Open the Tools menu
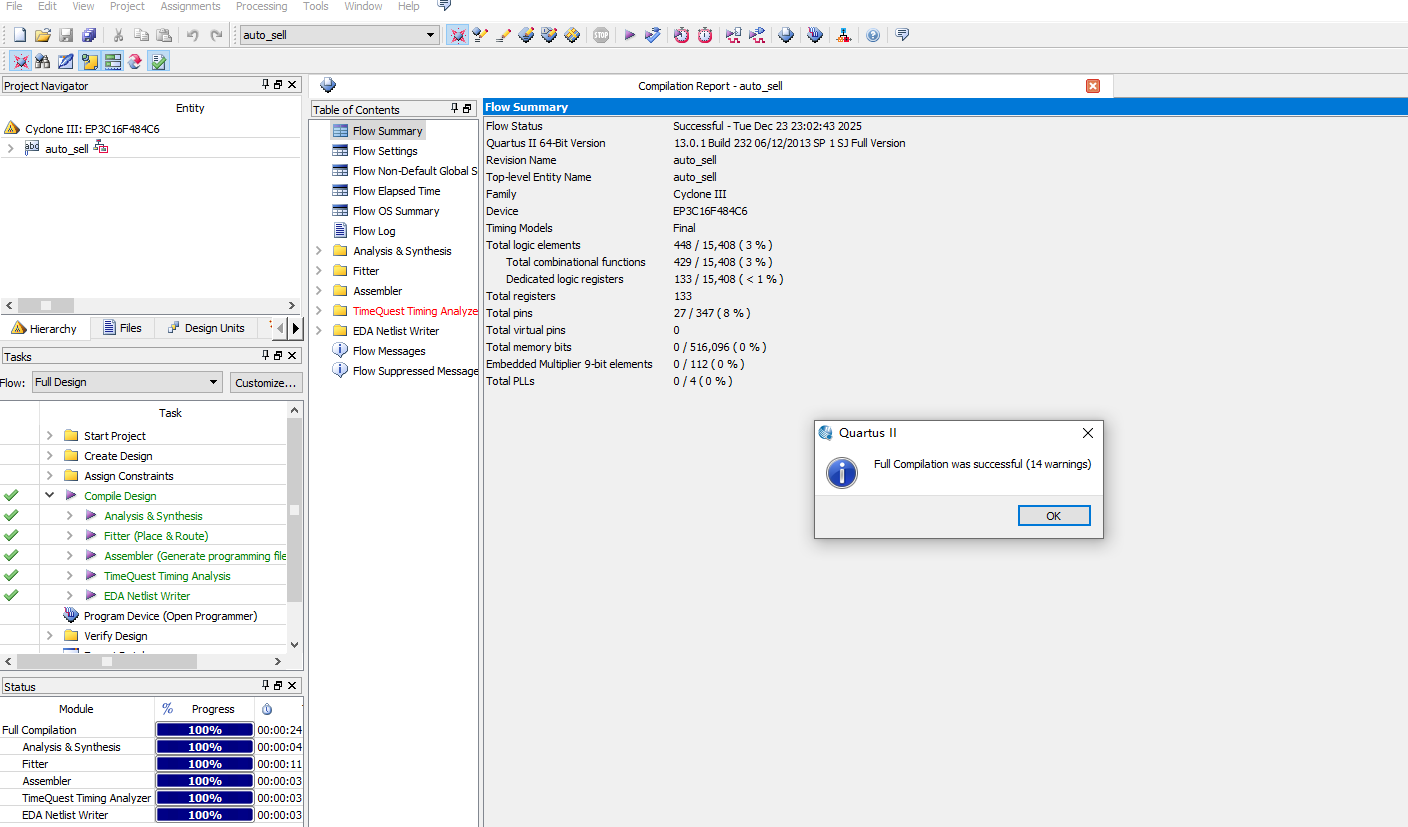The width and height of the screenshot is (1408, 827). tap(316, 6)
